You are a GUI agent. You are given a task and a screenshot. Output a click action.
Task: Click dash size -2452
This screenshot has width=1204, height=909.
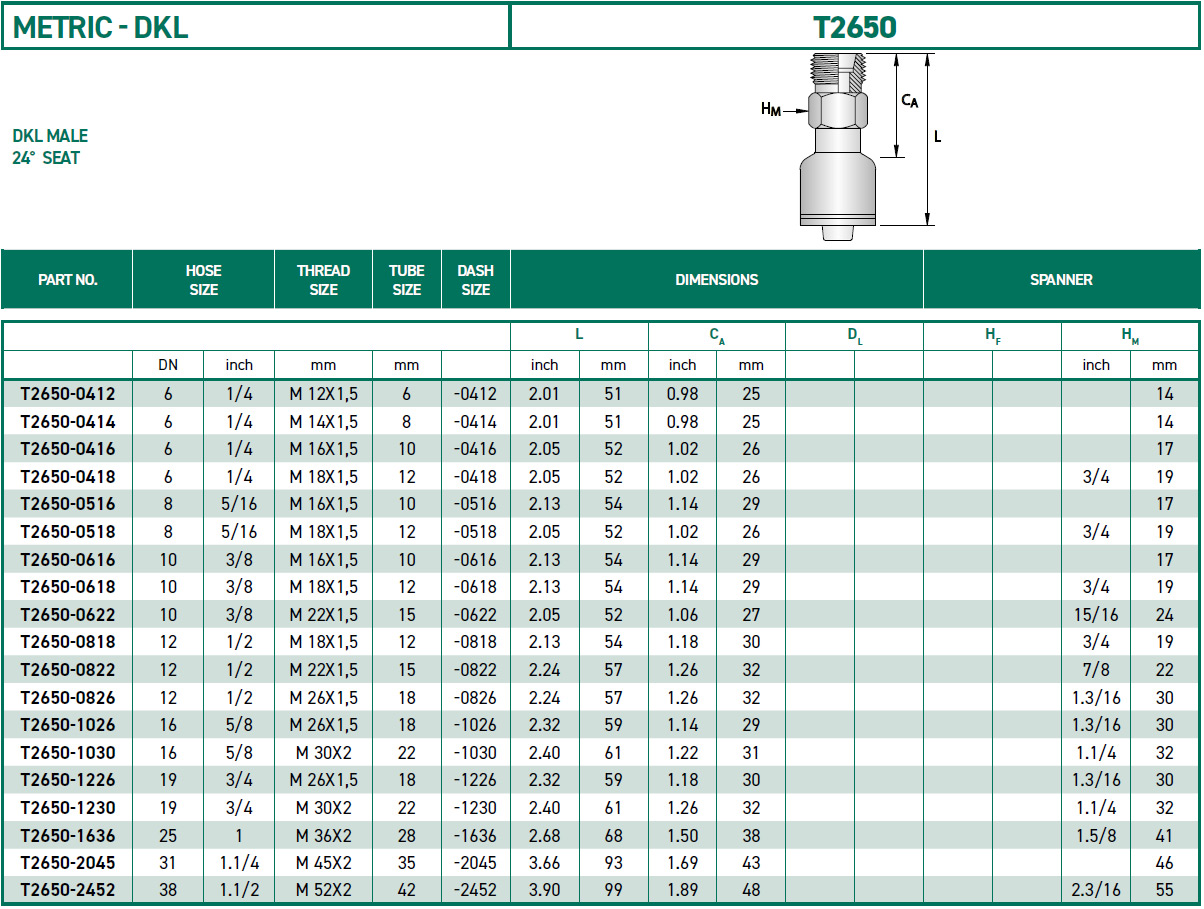(475, 890)
